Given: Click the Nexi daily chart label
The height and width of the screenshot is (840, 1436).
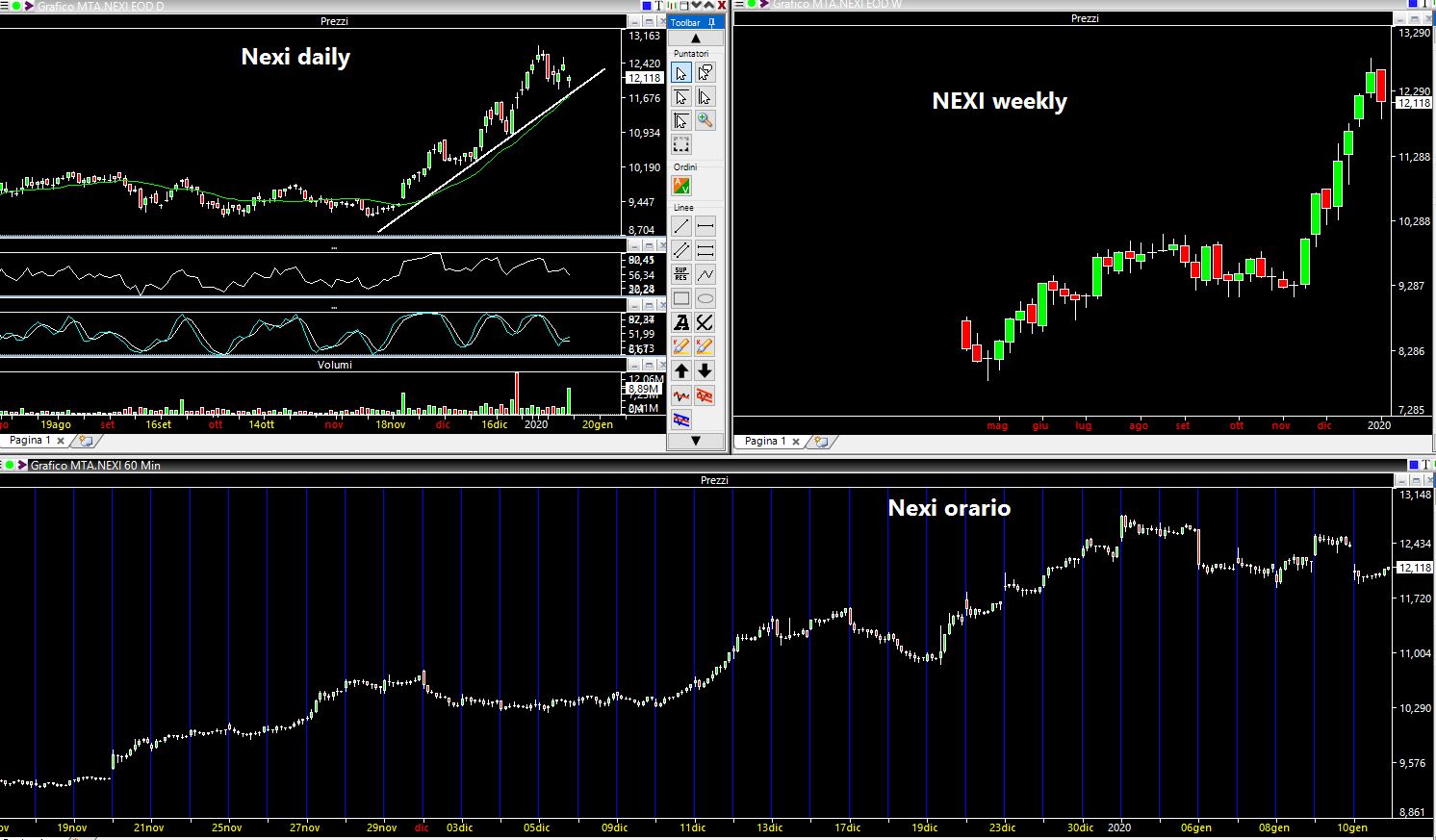Looking at the screenshot, I should pos(295,57).
